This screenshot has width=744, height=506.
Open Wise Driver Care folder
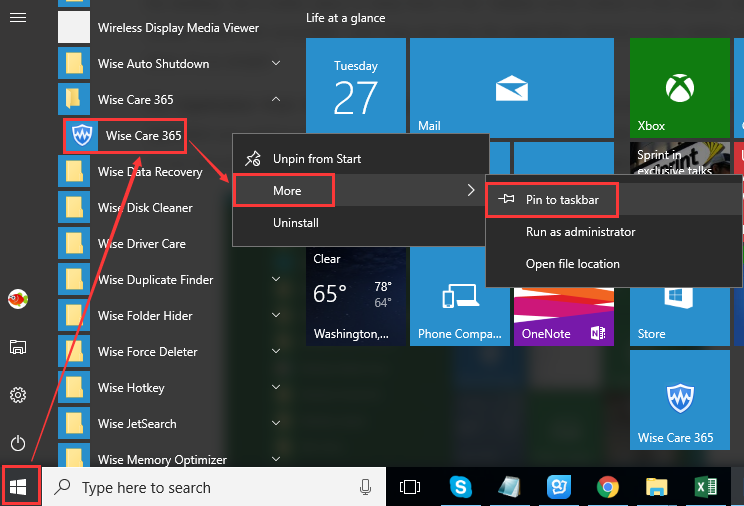click(171, 244)
